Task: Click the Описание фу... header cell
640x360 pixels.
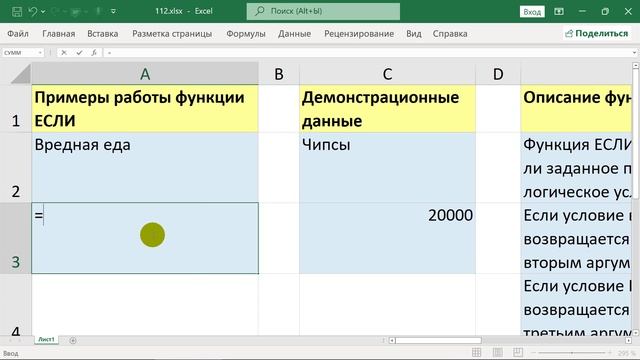Action: pos(576,109)
